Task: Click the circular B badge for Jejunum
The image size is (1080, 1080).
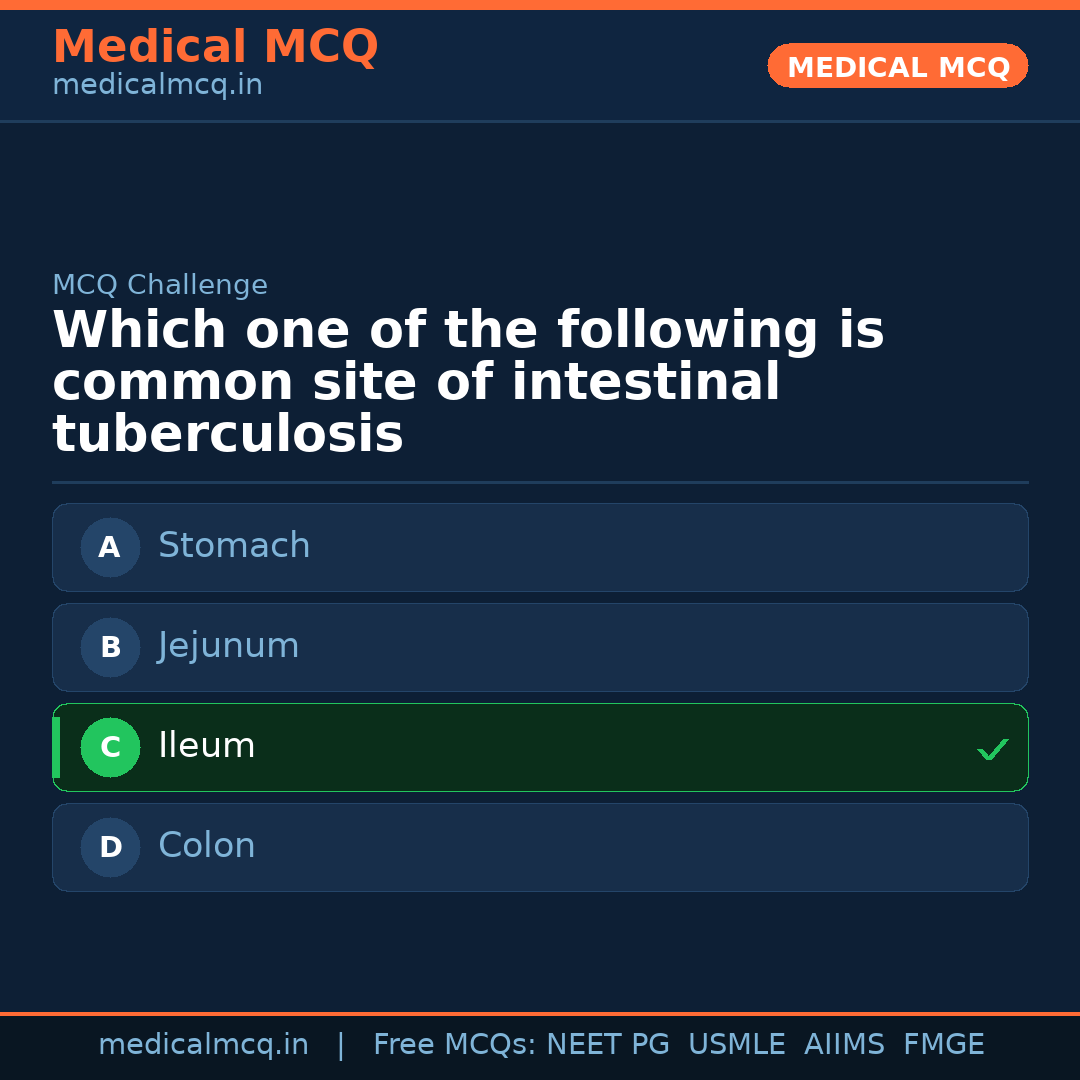Action: pos(110,647)
